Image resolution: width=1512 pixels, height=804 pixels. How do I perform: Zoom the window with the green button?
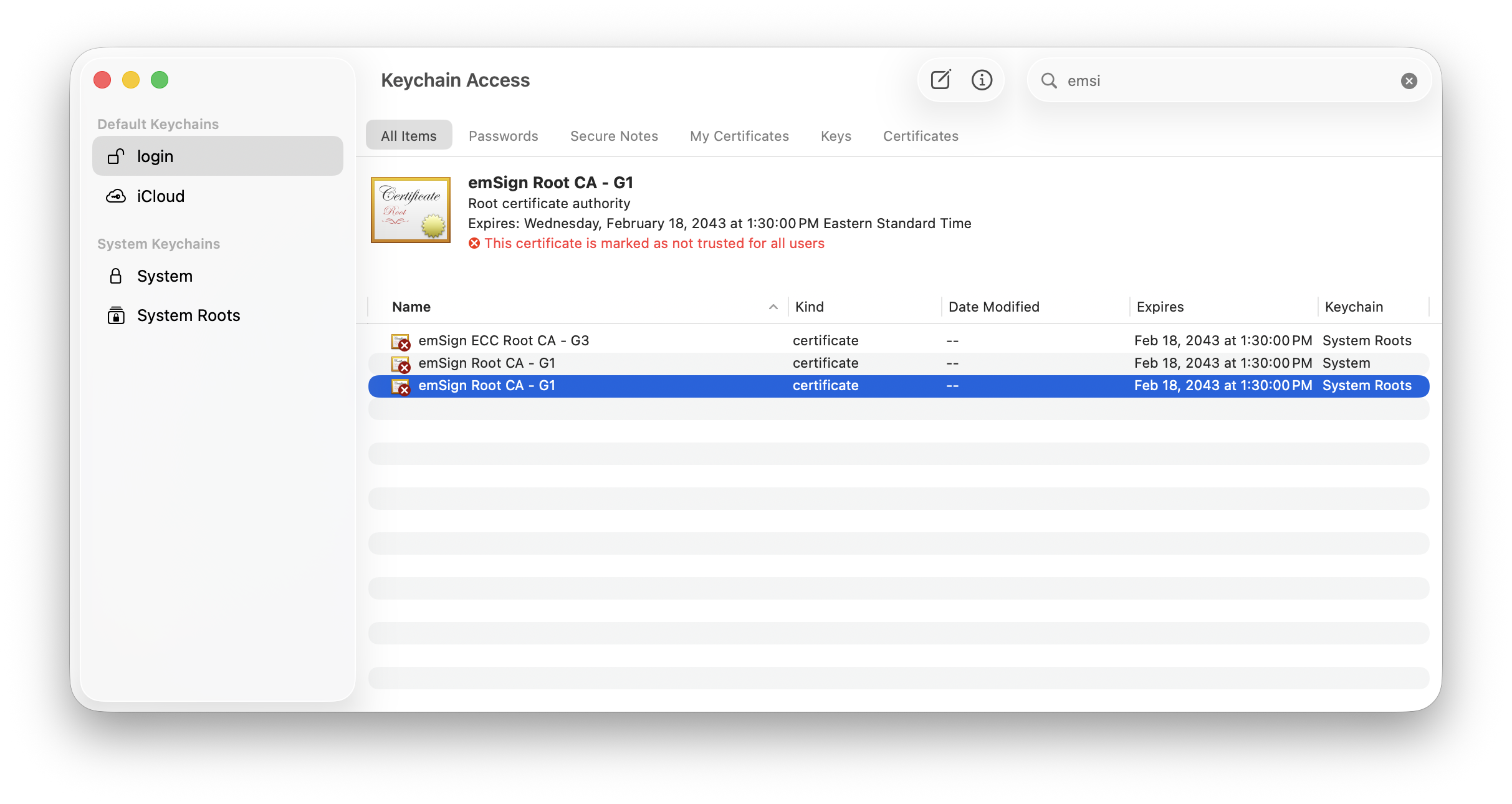(x=160, y=80)
